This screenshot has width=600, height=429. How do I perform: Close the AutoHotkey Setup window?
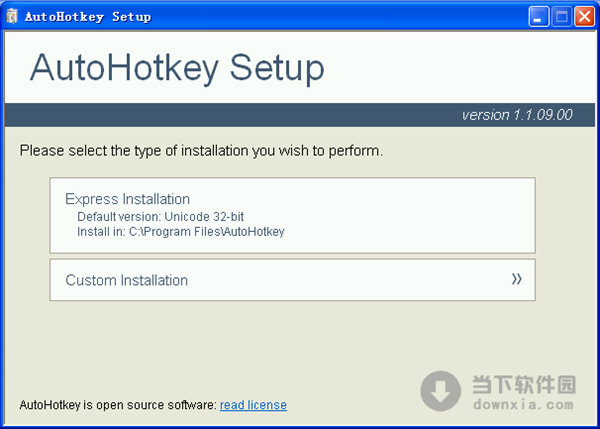[585, 16]
